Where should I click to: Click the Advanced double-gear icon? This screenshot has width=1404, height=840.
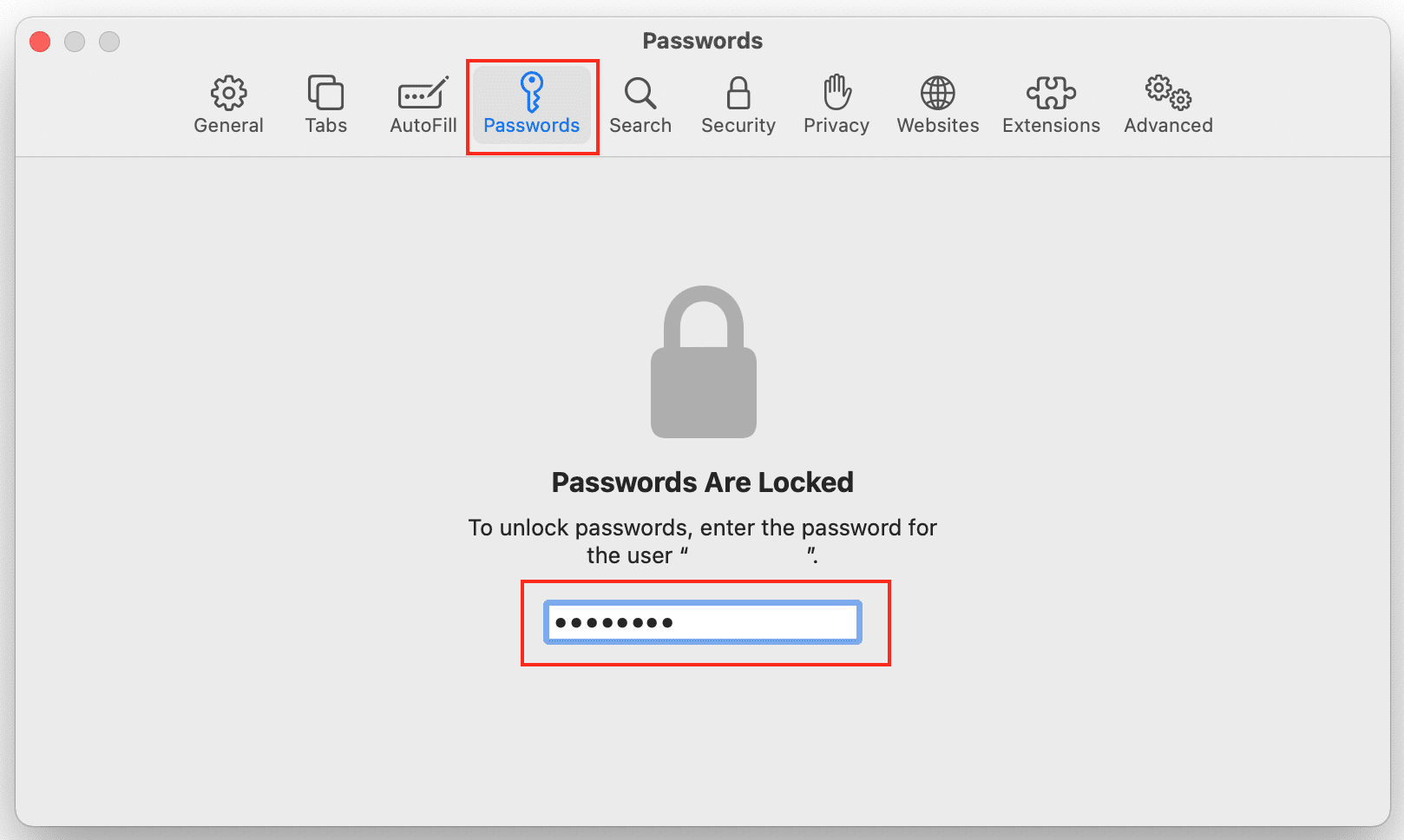point(1168,93)
